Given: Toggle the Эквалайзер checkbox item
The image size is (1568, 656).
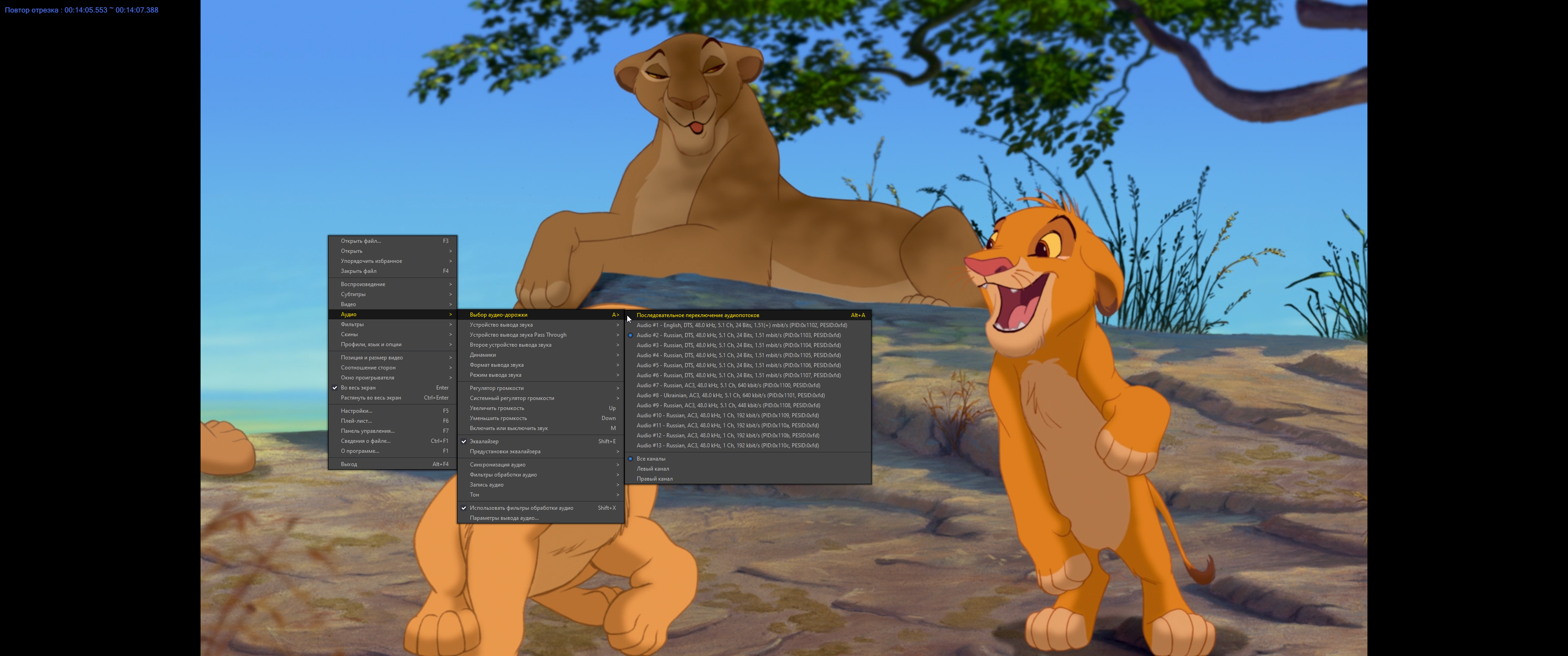Looking at the screenshot, I should (484, 441).
